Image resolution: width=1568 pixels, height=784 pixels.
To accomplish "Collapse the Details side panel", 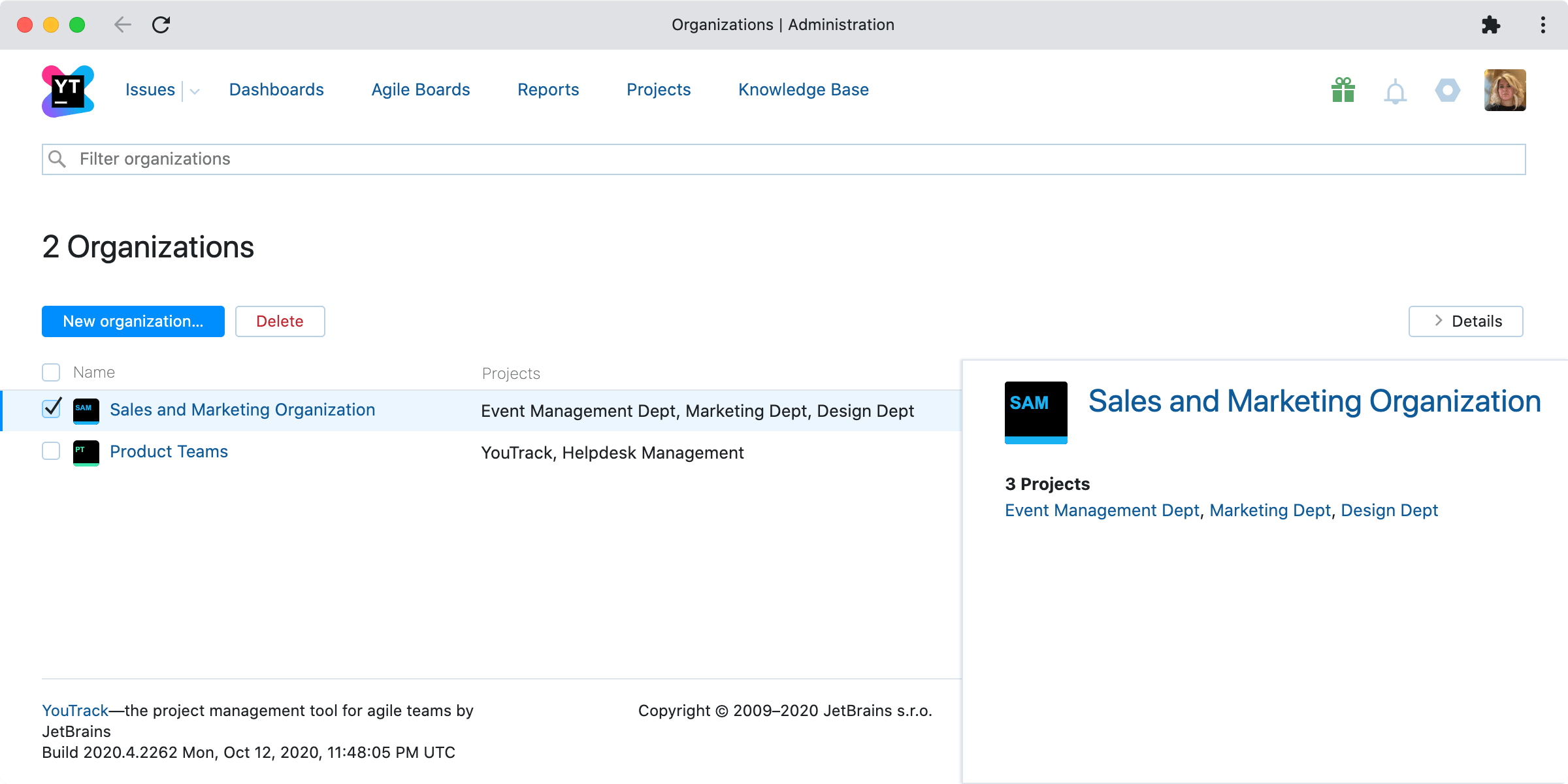I will [x=1465, y=321].
